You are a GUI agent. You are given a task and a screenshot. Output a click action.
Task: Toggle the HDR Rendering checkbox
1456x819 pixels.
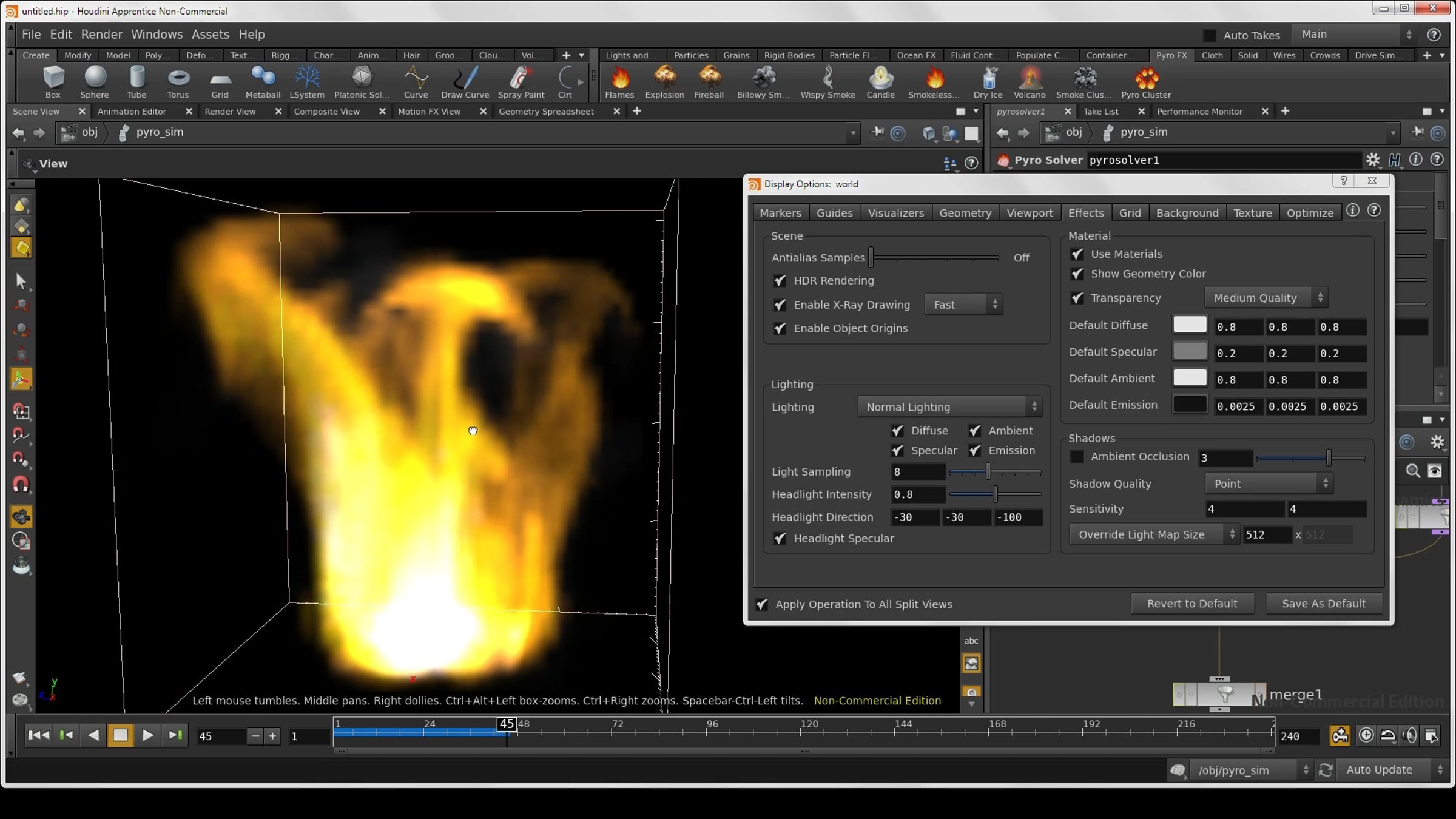pos(780,281)
